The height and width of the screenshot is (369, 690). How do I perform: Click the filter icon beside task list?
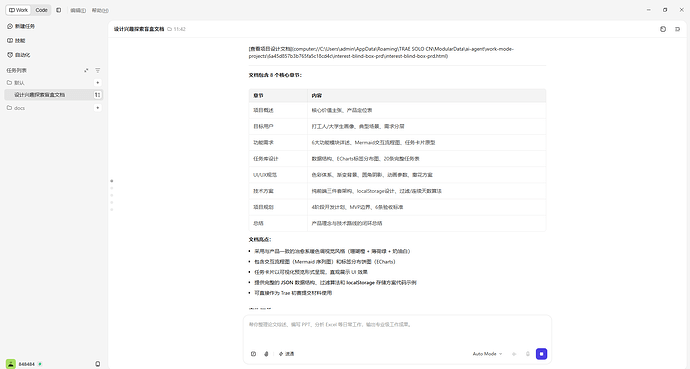click(98, 70)
